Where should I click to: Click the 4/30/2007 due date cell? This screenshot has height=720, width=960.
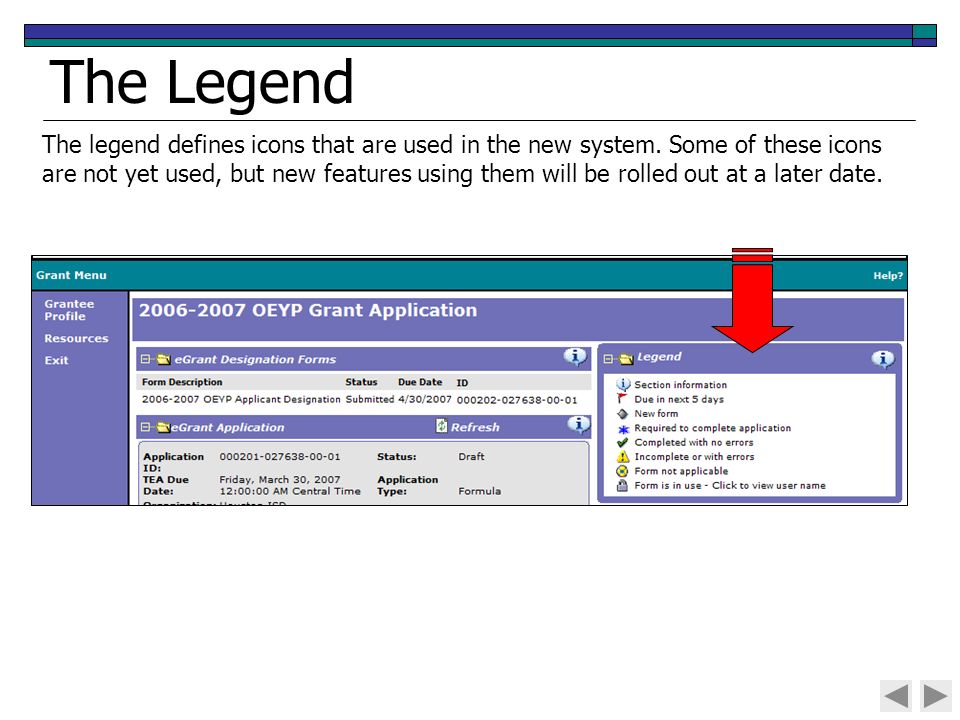(425, 399)
